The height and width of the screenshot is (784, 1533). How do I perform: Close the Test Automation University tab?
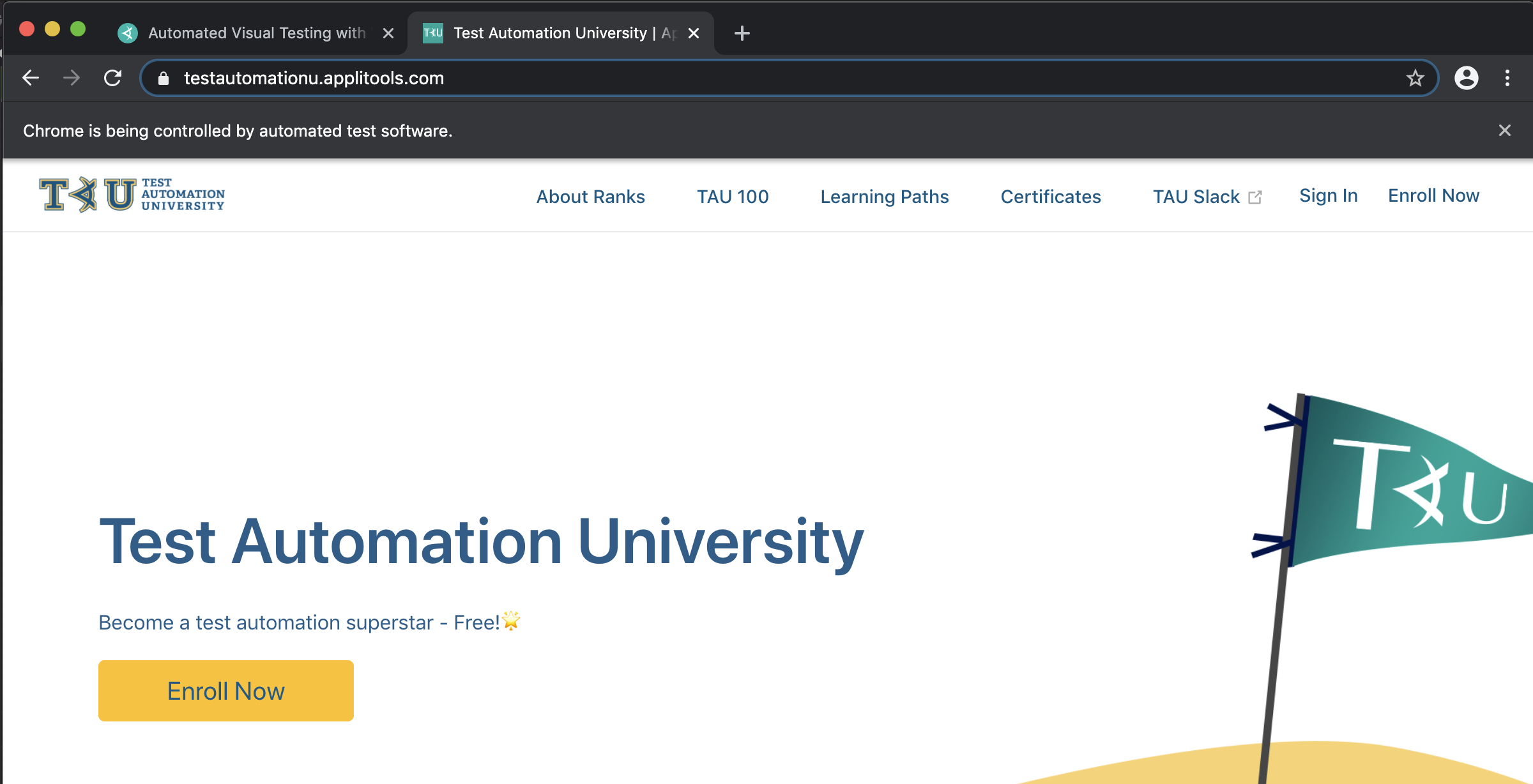click(x=694, y=33)
